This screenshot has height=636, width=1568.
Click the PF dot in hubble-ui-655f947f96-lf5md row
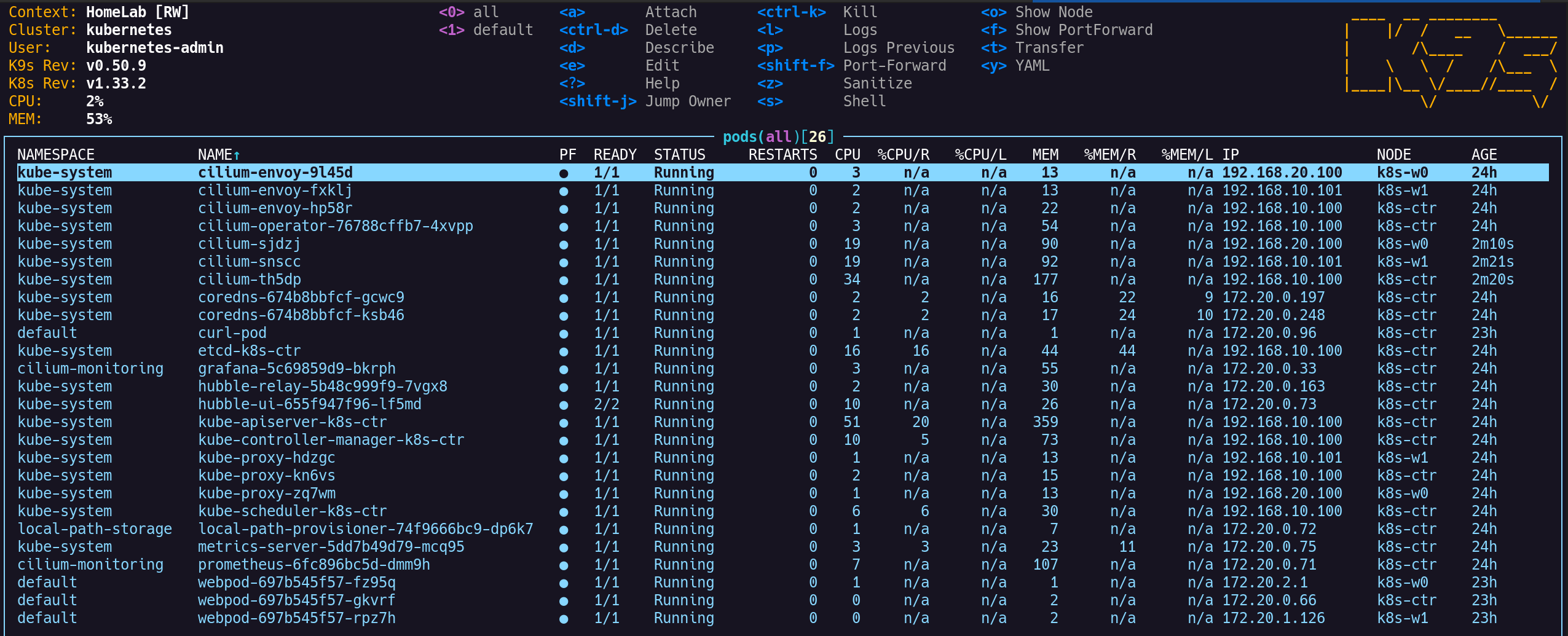pos(564,405)
